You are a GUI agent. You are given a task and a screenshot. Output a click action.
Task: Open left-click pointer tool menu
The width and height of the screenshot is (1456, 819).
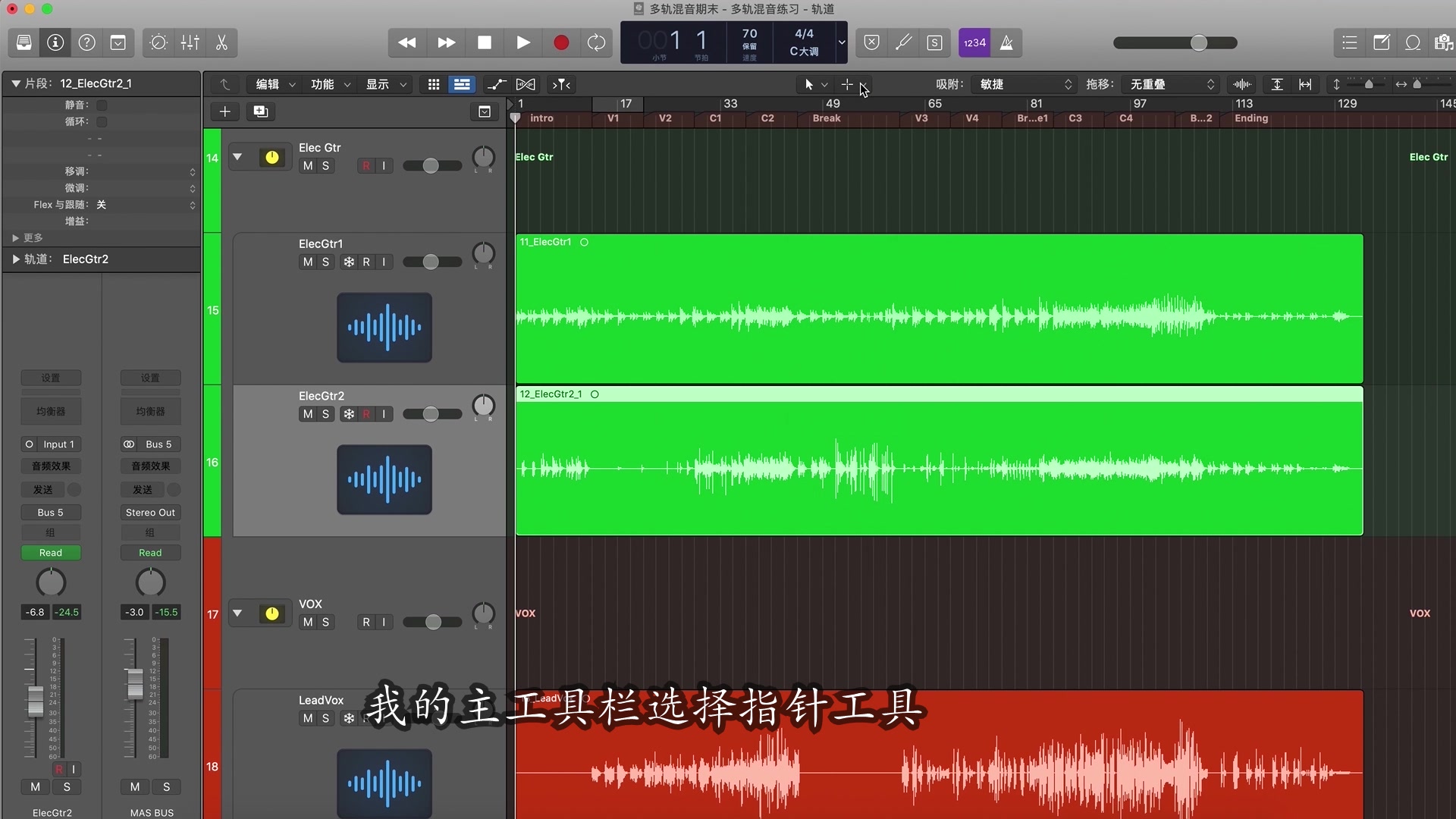click(x=815, y=84)
